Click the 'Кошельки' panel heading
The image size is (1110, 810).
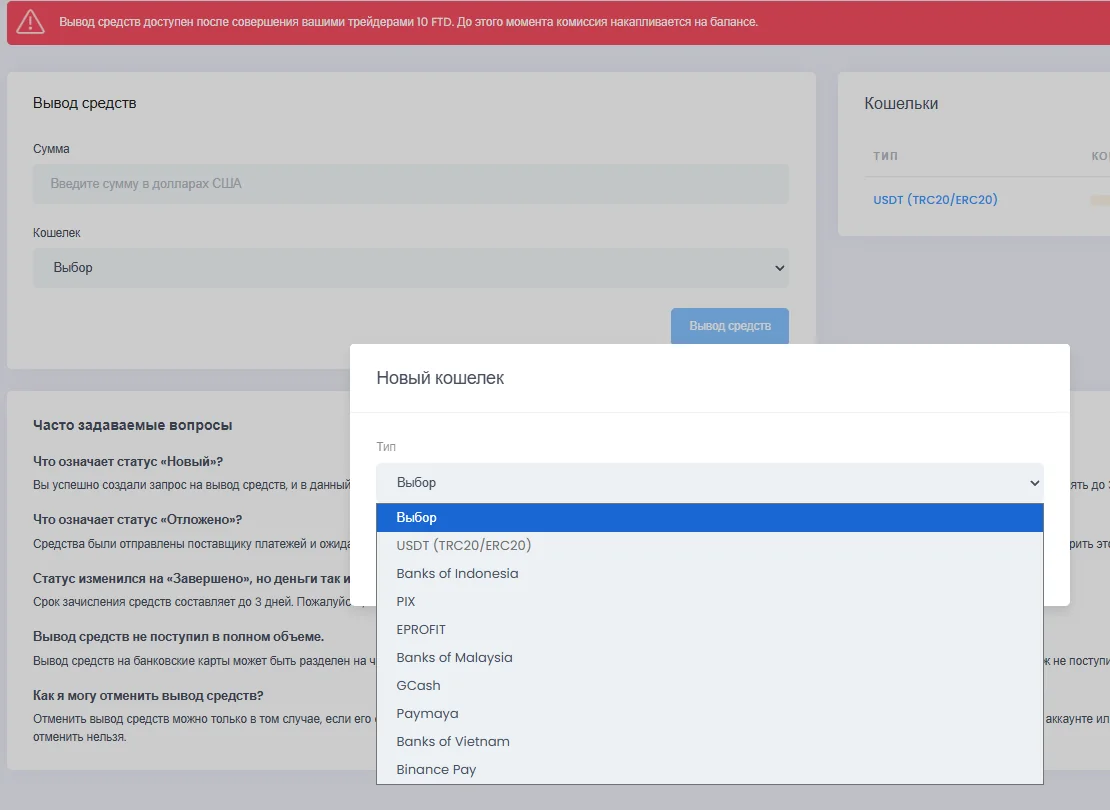pos(901,103)
